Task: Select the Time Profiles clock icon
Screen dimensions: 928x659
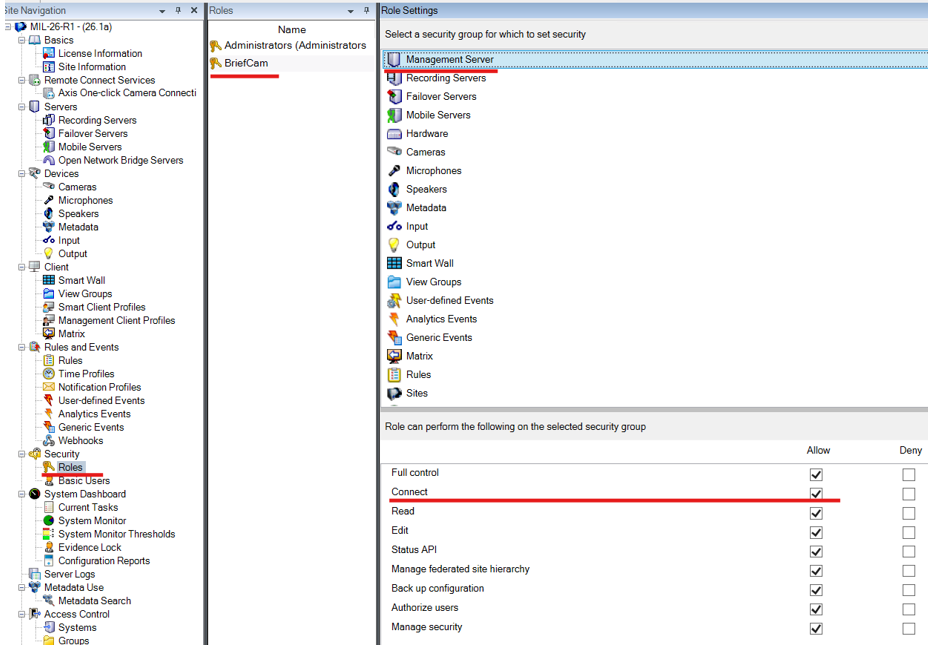Action: pos(49,374)
